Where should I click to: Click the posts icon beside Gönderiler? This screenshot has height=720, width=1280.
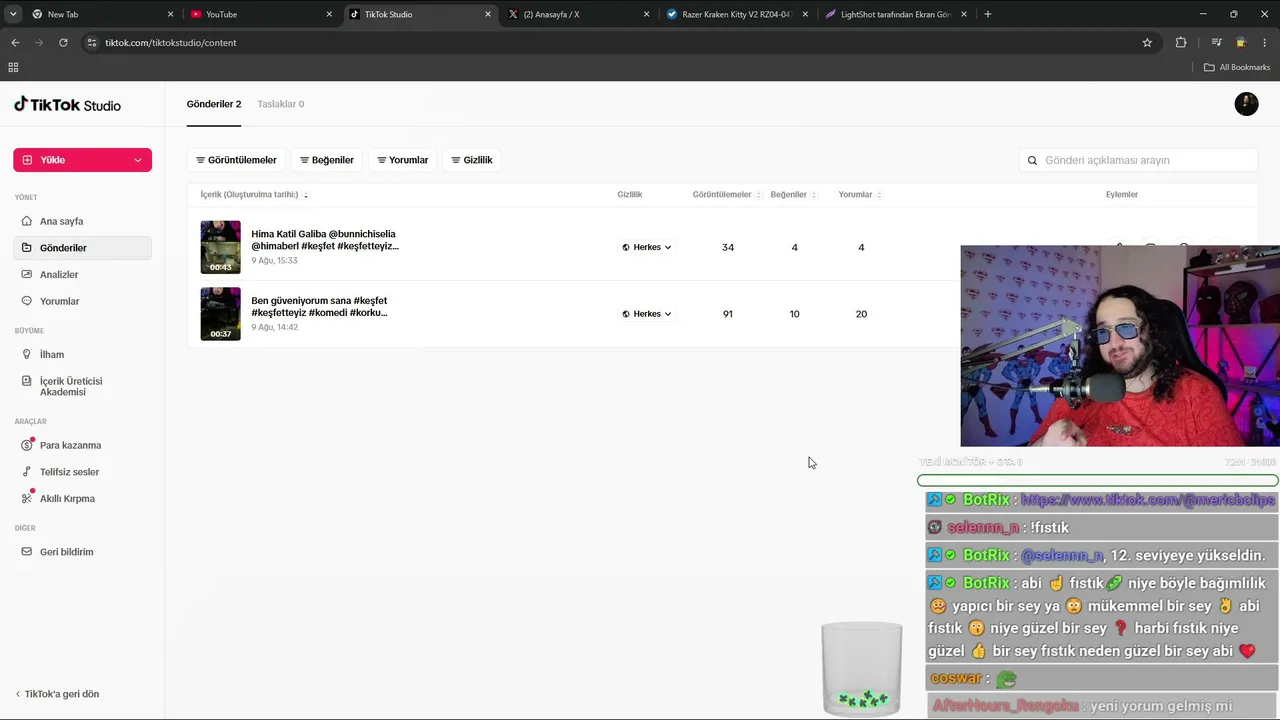click(27, 248)
